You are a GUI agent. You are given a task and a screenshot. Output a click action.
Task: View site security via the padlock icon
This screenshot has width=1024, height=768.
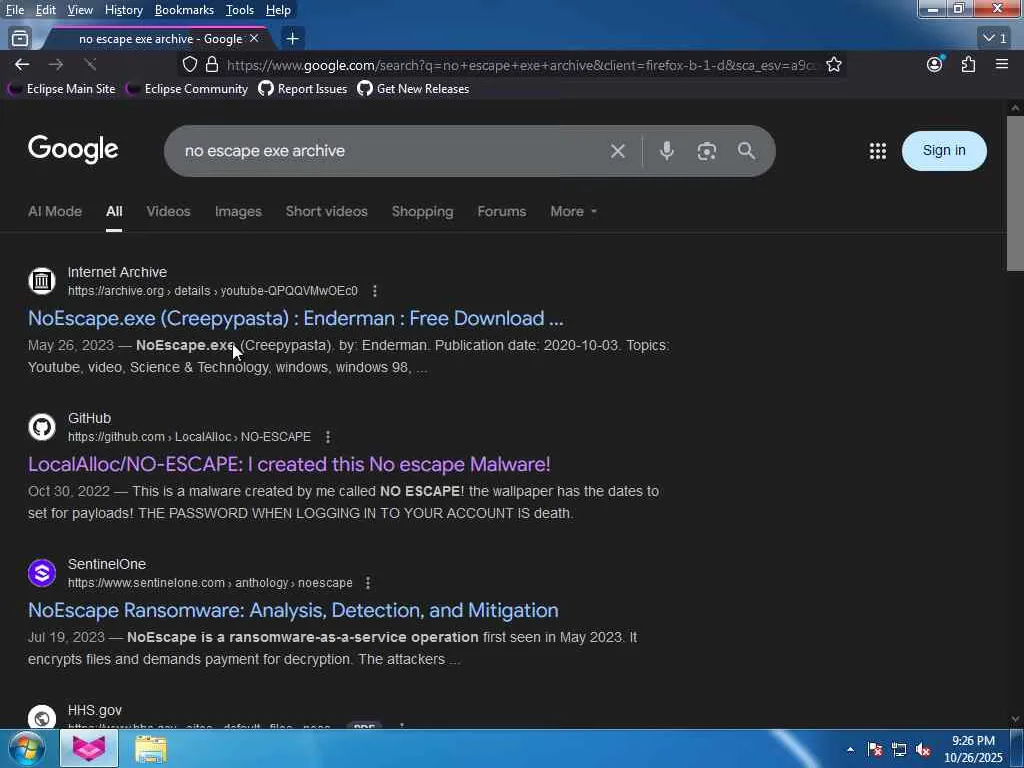coord(212,64)
